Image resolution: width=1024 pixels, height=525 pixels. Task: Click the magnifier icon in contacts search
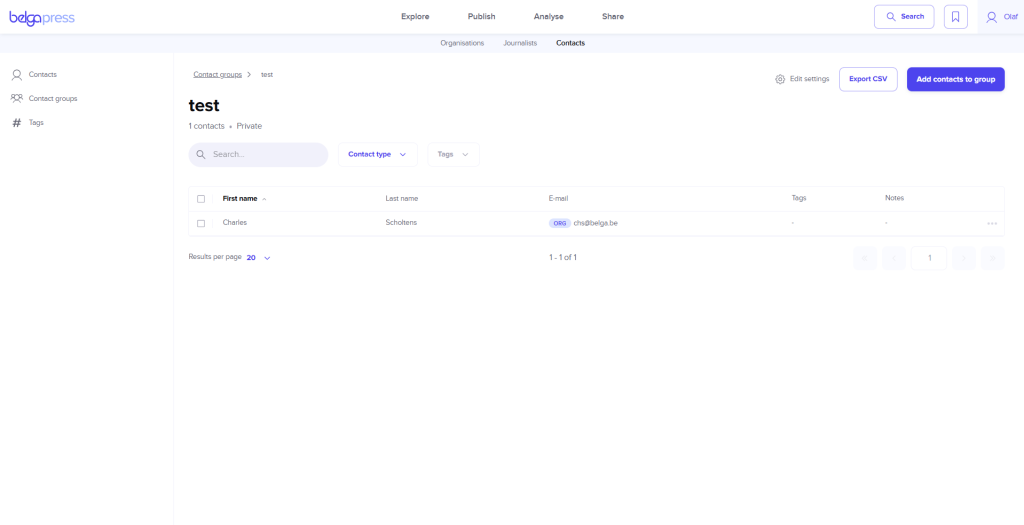click(201, 155)
